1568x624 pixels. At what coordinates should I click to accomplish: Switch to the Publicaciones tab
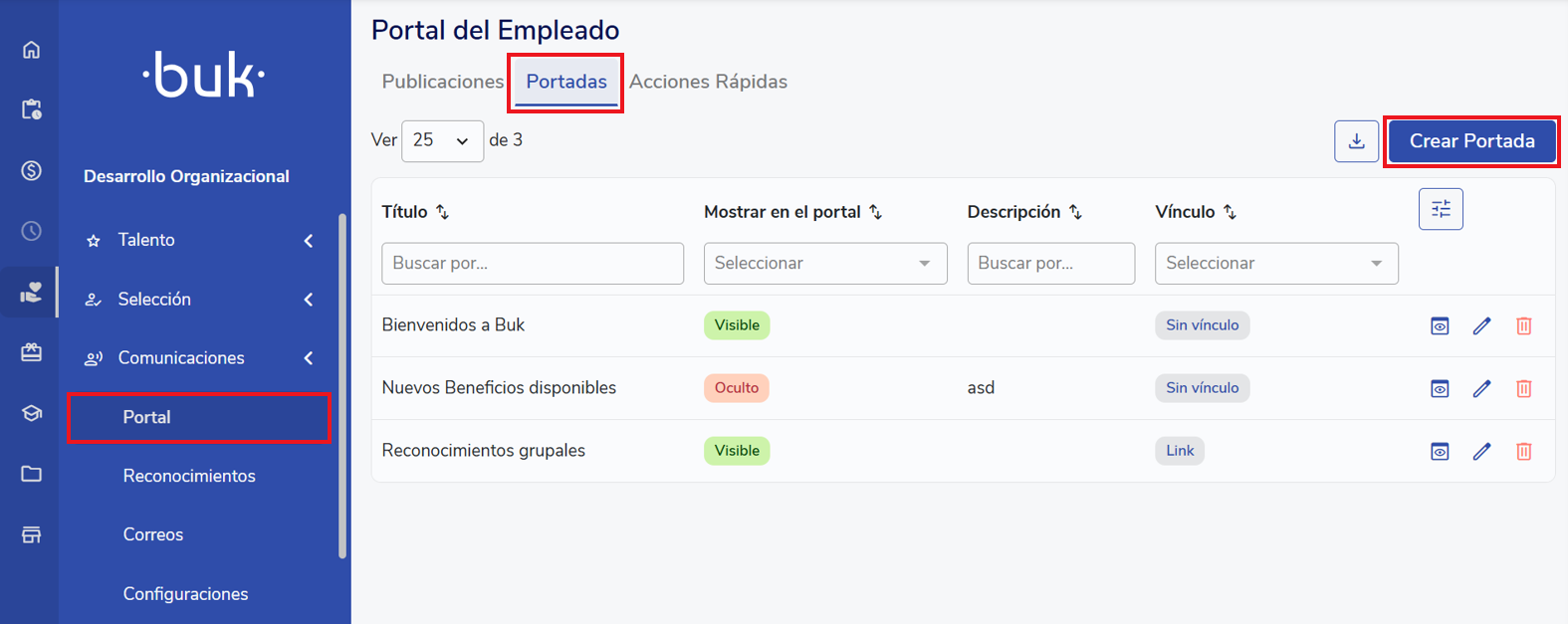pos(442,82)
